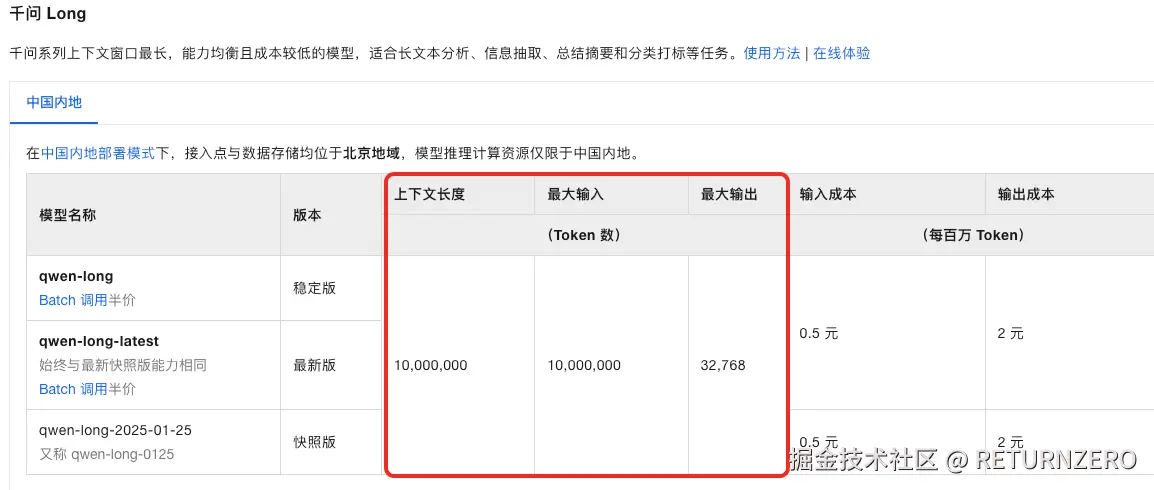The height and width of the screenshot is (490, 1154).
Task: Click the 始终与最新快照版能力相同 description
Action: (123, 366)
